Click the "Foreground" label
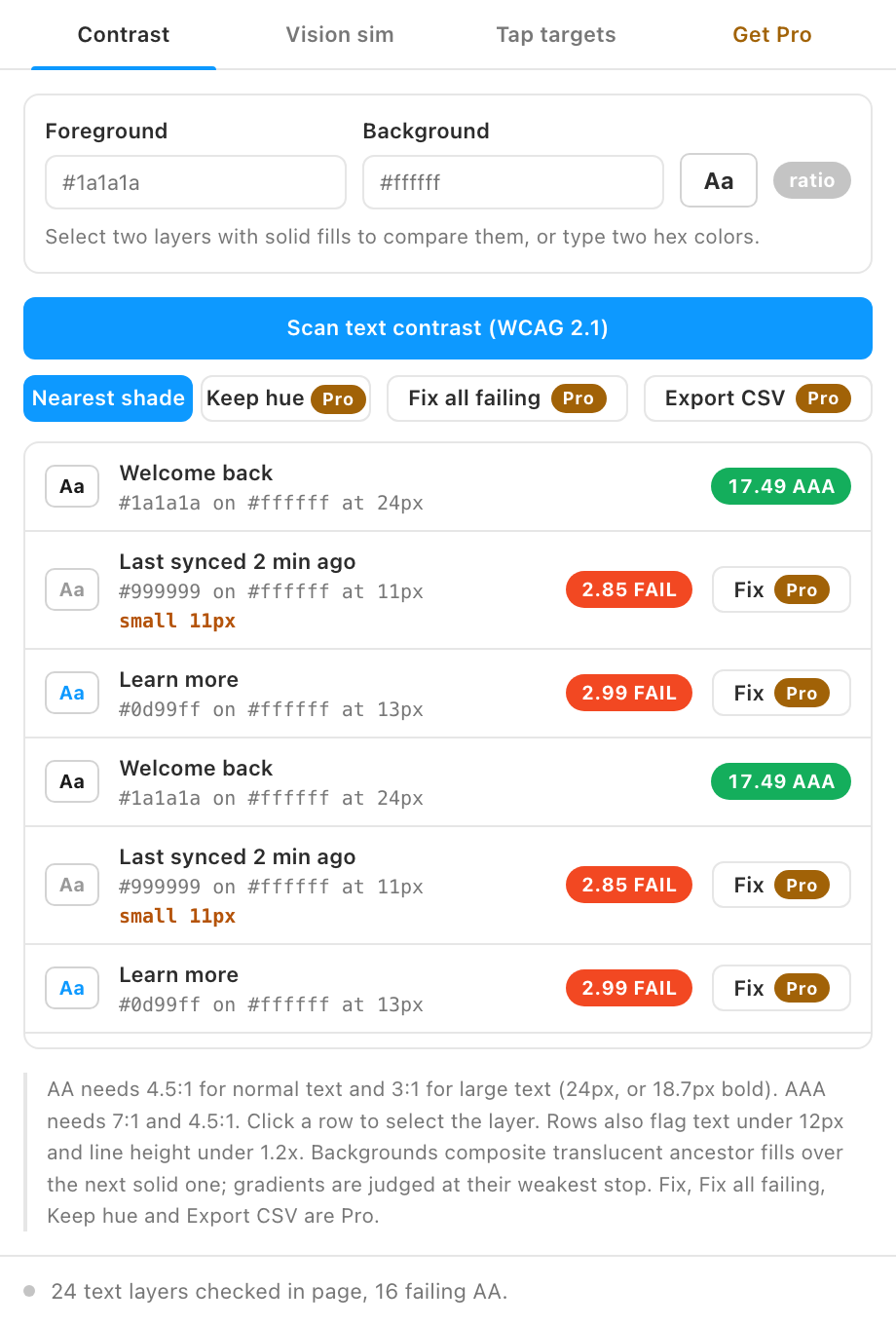Viewport: 896px width, 1325px height. [106, 132]
